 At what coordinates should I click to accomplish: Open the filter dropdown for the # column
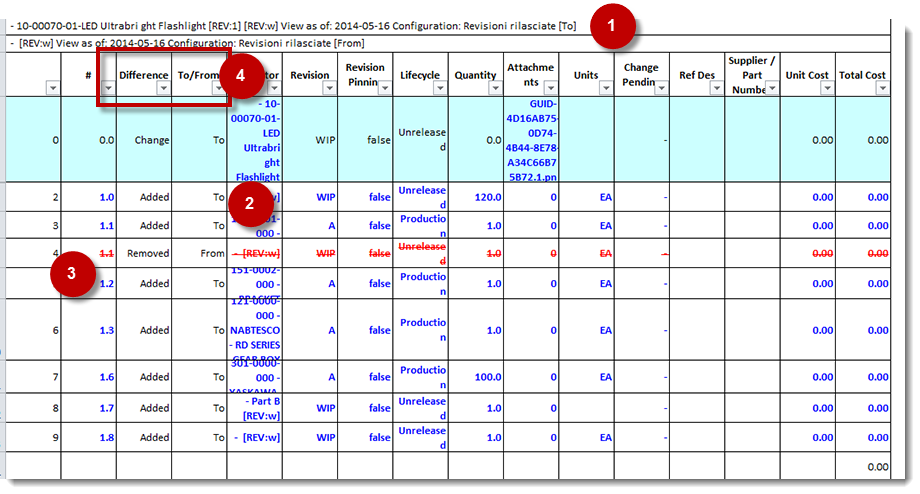tap(108, 88)
